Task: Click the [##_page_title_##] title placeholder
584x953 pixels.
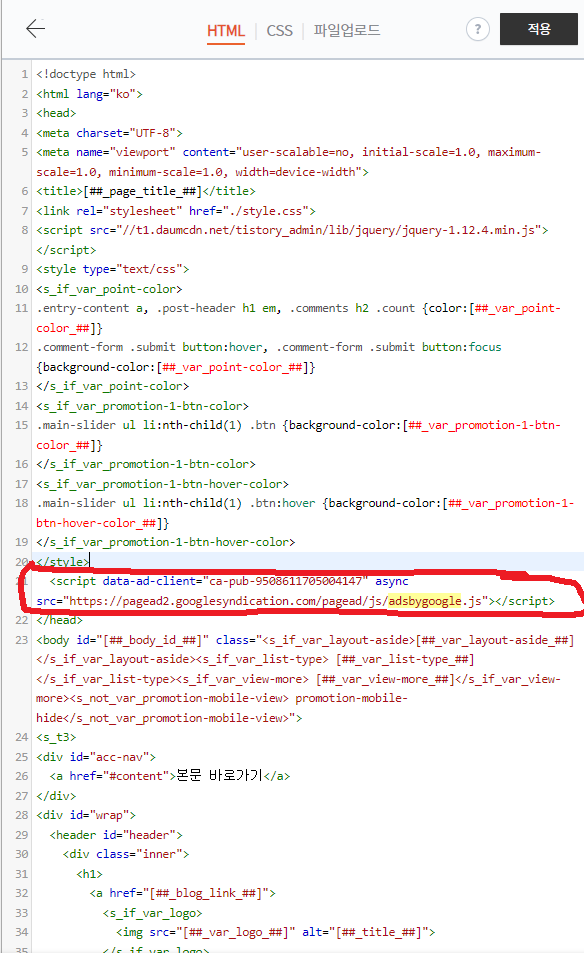Action: (x=143, y=191)
